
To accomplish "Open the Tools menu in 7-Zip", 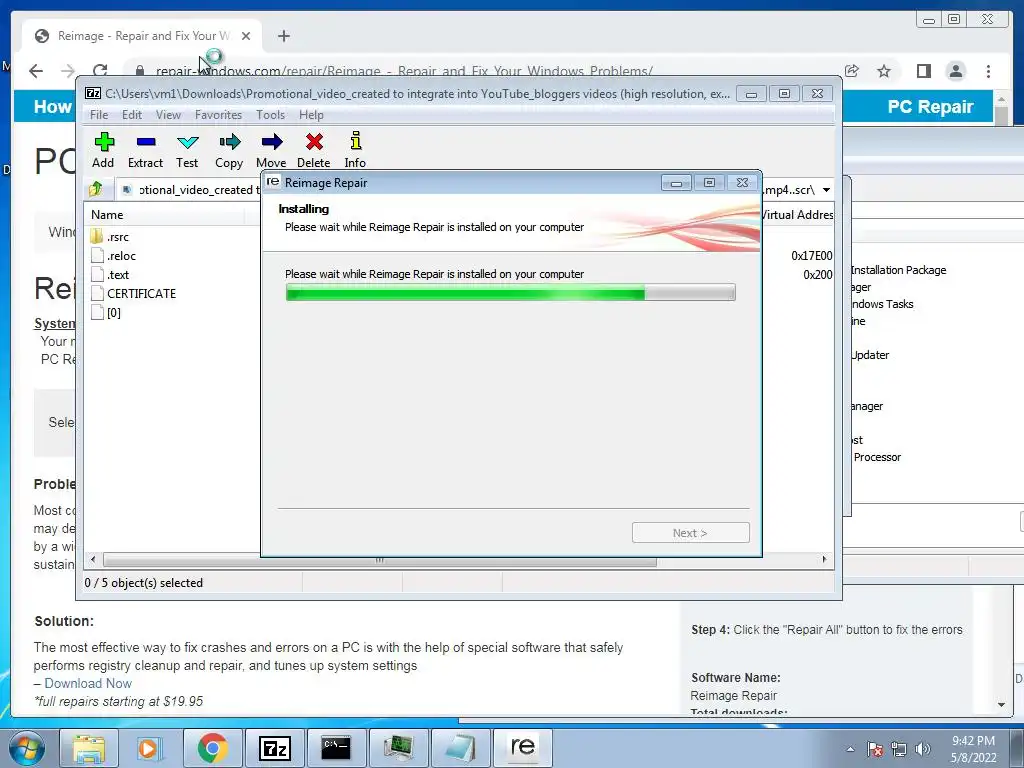I will [270, 115].
